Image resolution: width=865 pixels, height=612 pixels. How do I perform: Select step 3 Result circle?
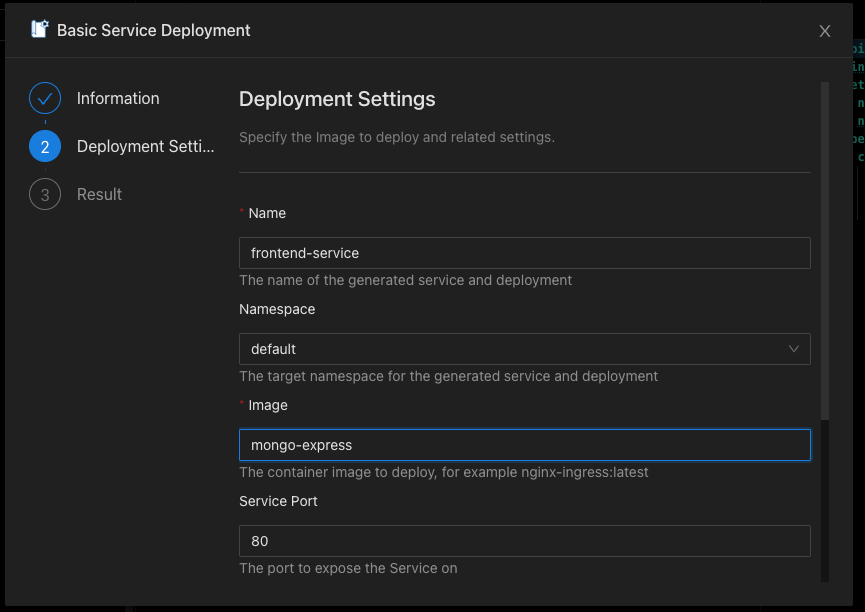click(45, 194)
